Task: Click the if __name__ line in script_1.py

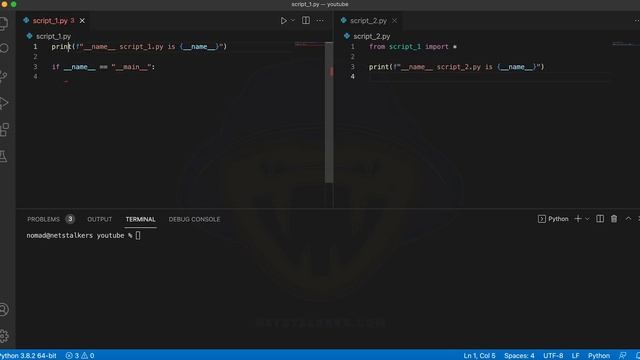Action: (103, 67)
